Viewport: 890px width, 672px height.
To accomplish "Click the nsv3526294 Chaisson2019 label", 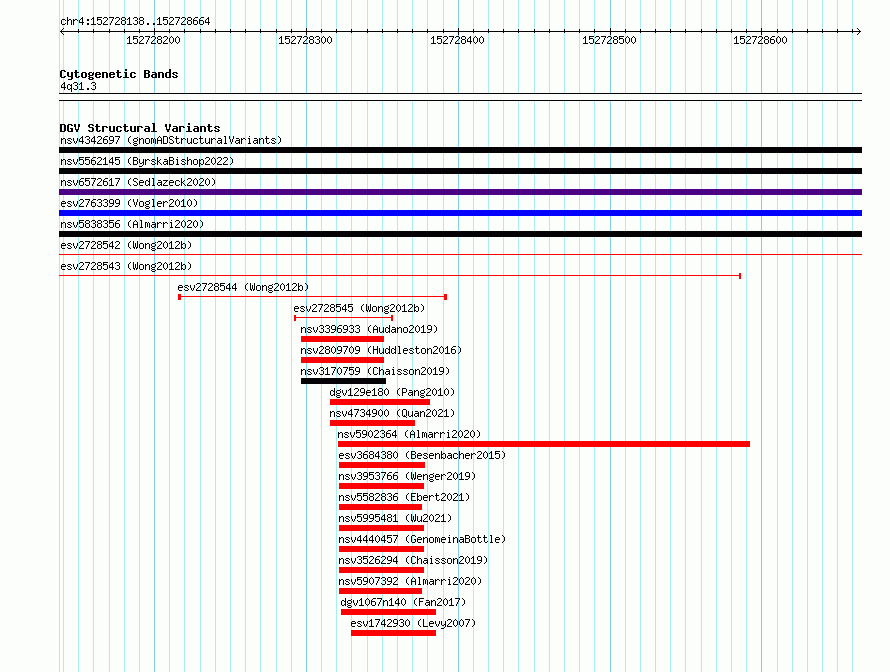I will [x=413, y=560].
